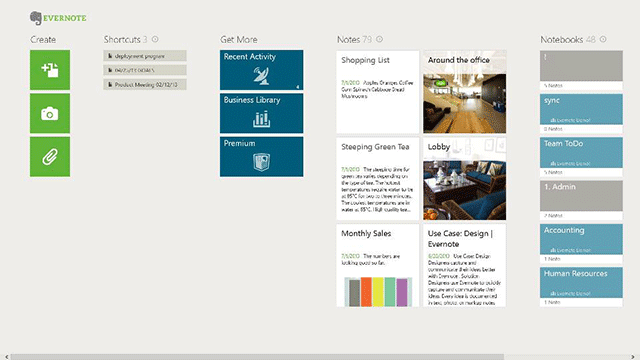Open the Shopping List note
640x360 pixels.
378,92
